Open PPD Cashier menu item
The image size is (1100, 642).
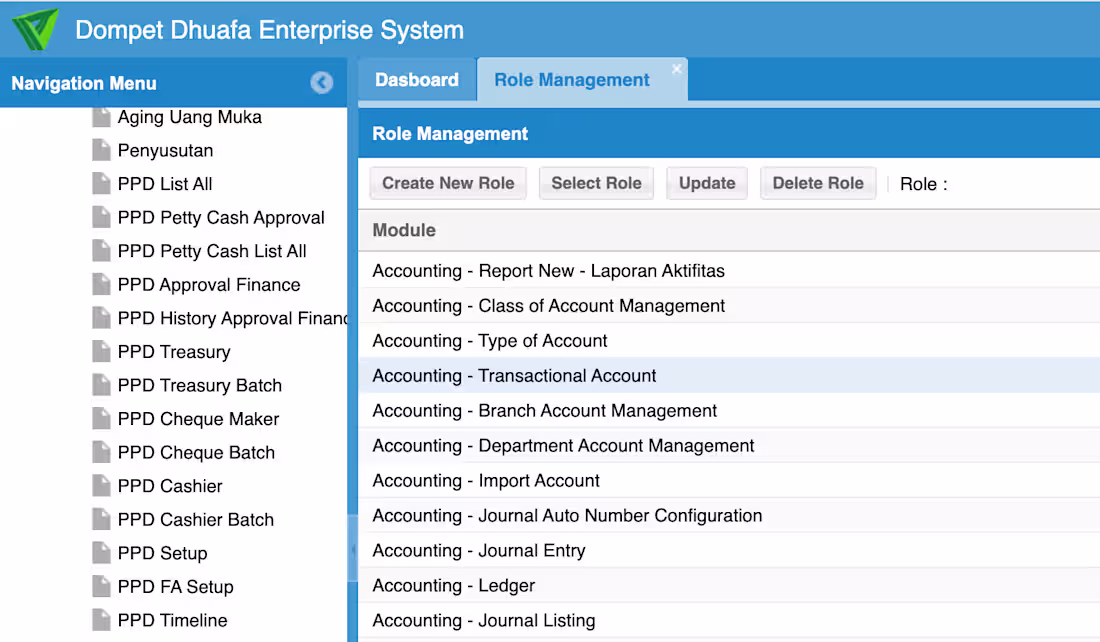(170, 486)
